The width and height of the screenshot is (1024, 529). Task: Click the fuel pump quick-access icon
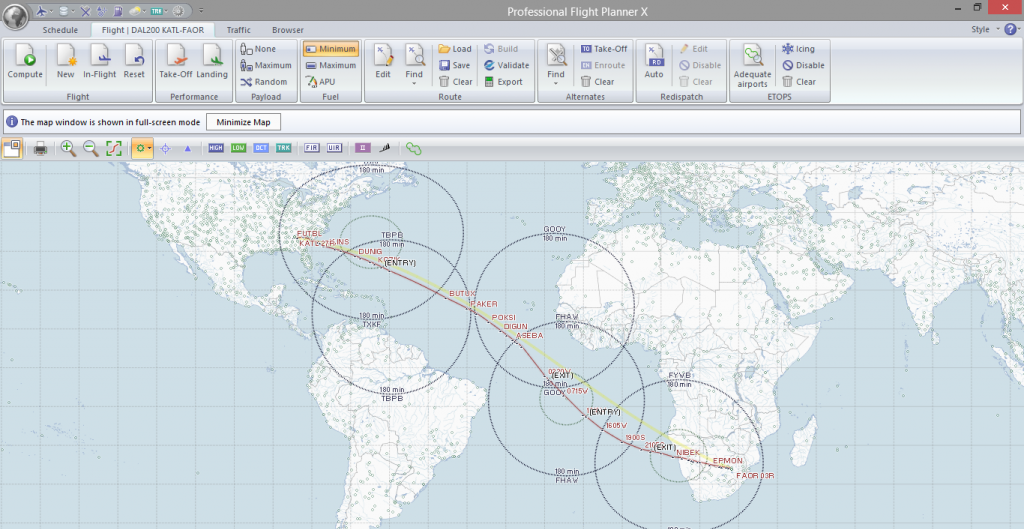click(118, 11)
